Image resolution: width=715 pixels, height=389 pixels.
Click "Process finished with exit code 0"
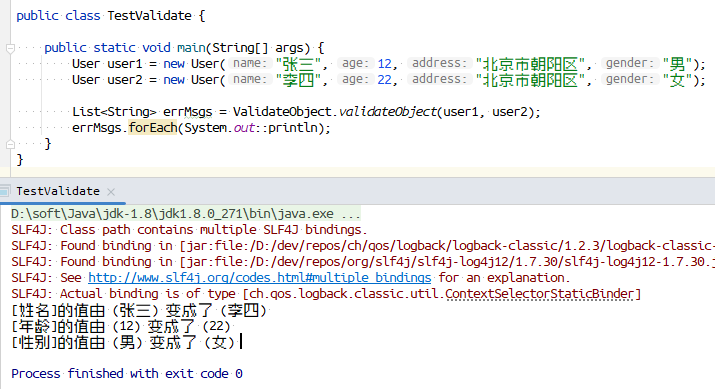click(x=127, y=373)
